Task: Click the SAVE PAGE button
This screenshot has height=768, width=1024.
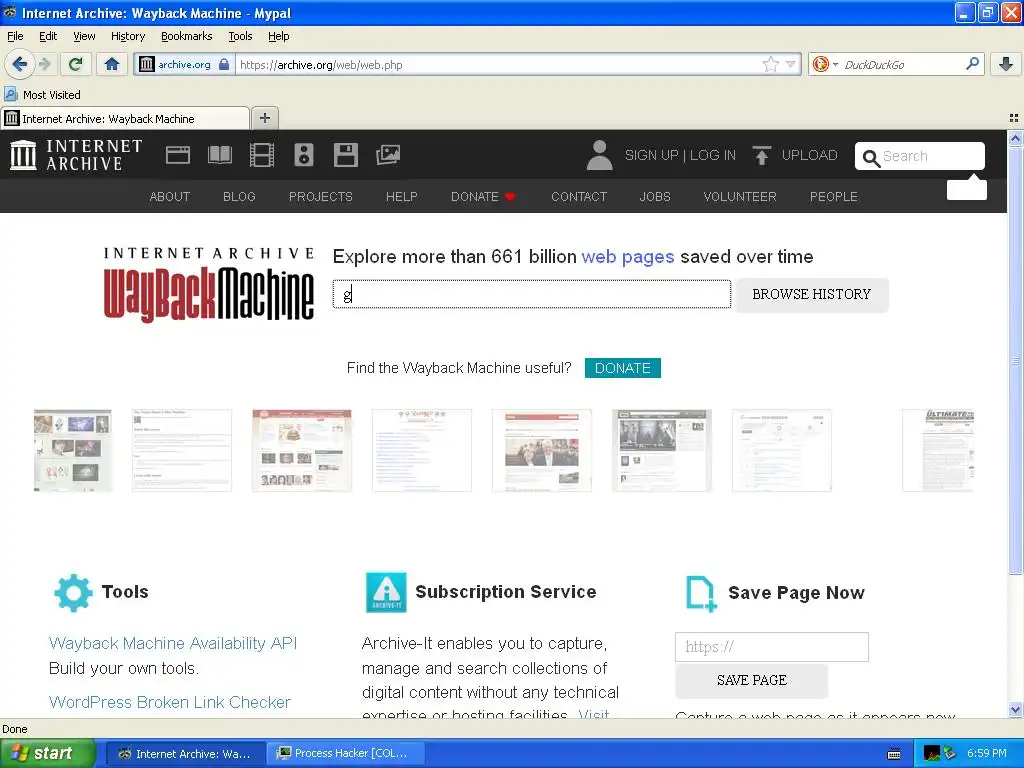Action: 752,680
